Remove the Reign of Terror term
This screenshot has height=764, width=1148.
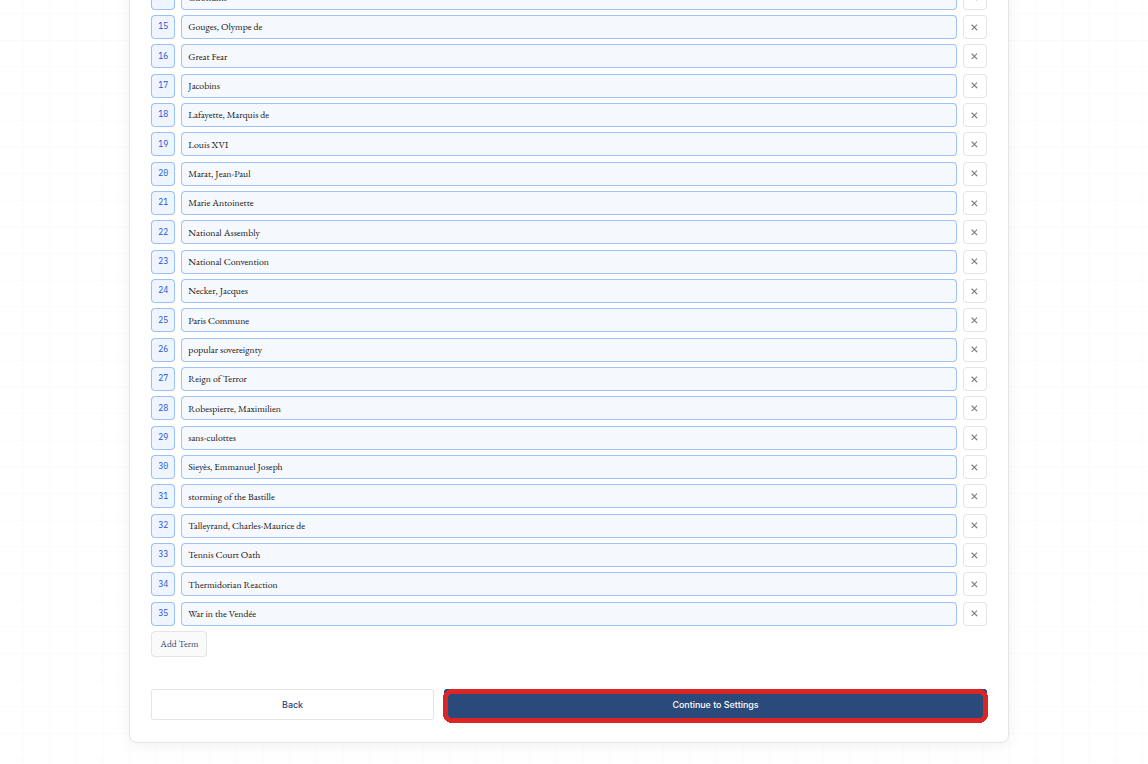[x=974, y=379]
